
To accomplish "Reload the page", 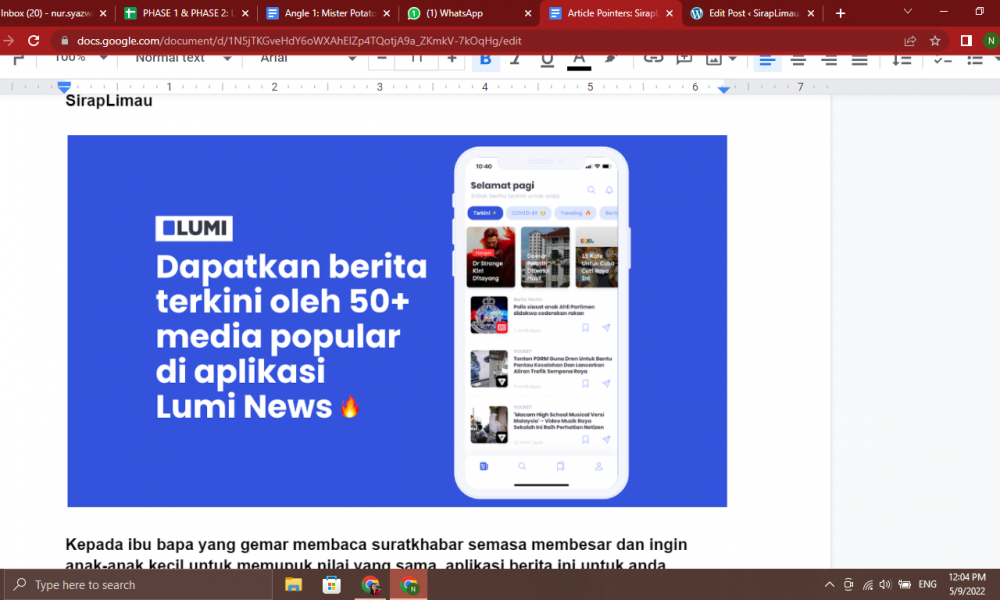I will click(x=34, y=41).
